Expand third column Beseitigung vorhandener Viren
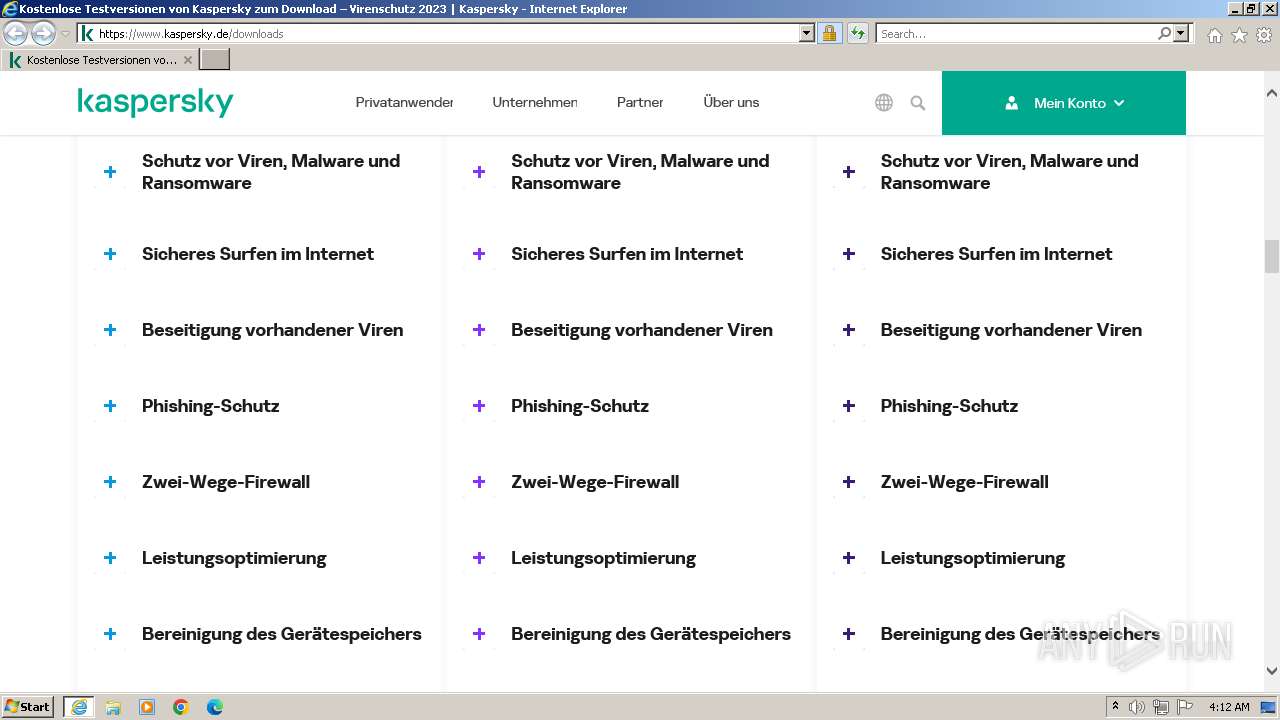This screenshot has width=1280, height=720. pyautogui.click(x=849, y=330)
